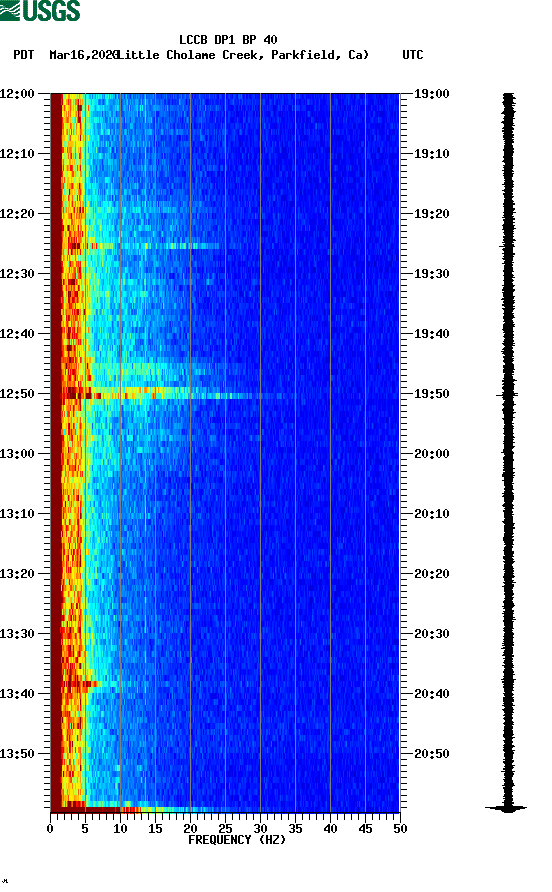Image resolution: width=552 pixels, height=892 pixels.
Task: Click the 19:20 UTC time label
Action: click(x=431, y=214)
